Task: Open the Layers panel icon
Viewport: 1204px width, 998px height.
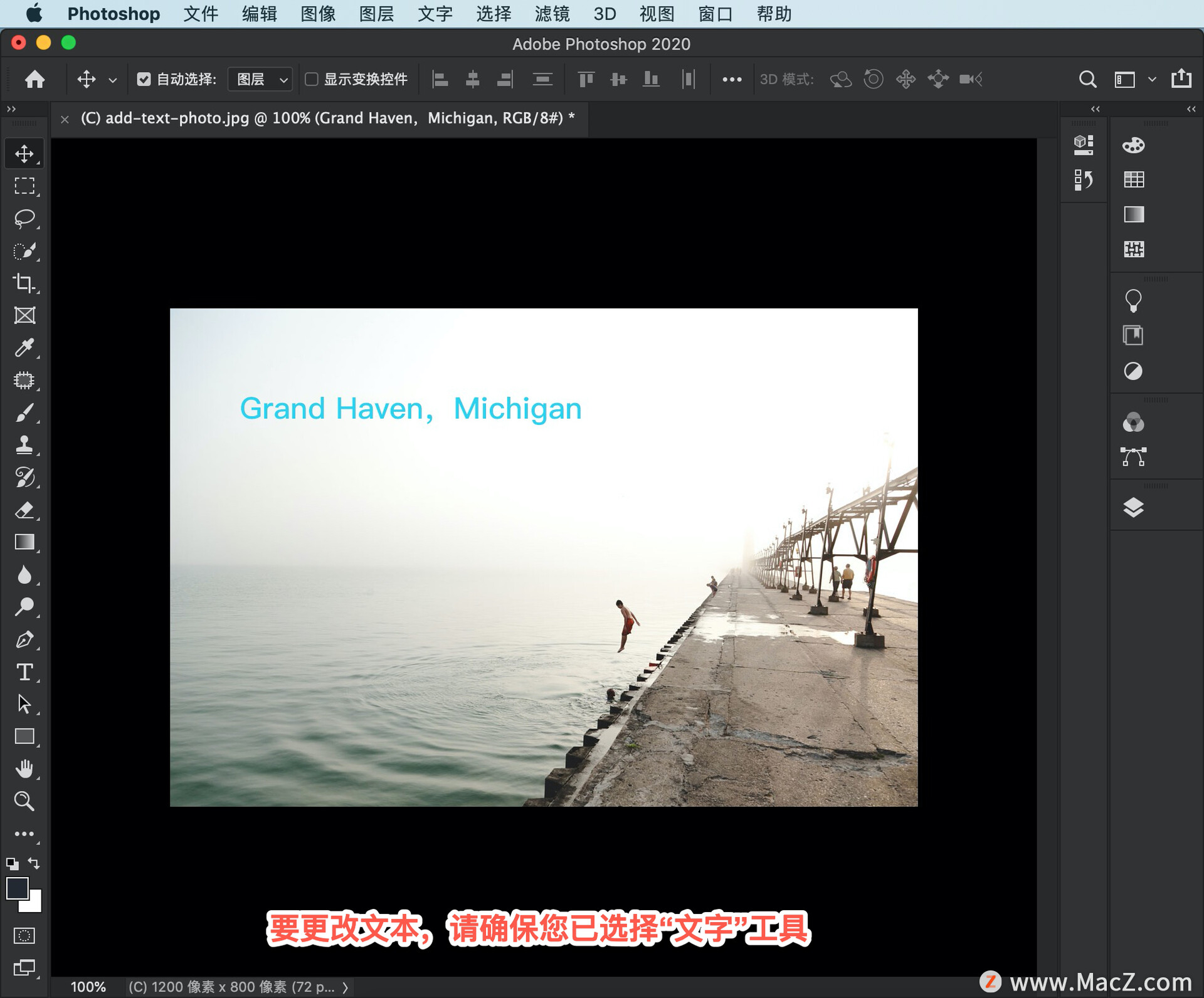Action: 1133,507
